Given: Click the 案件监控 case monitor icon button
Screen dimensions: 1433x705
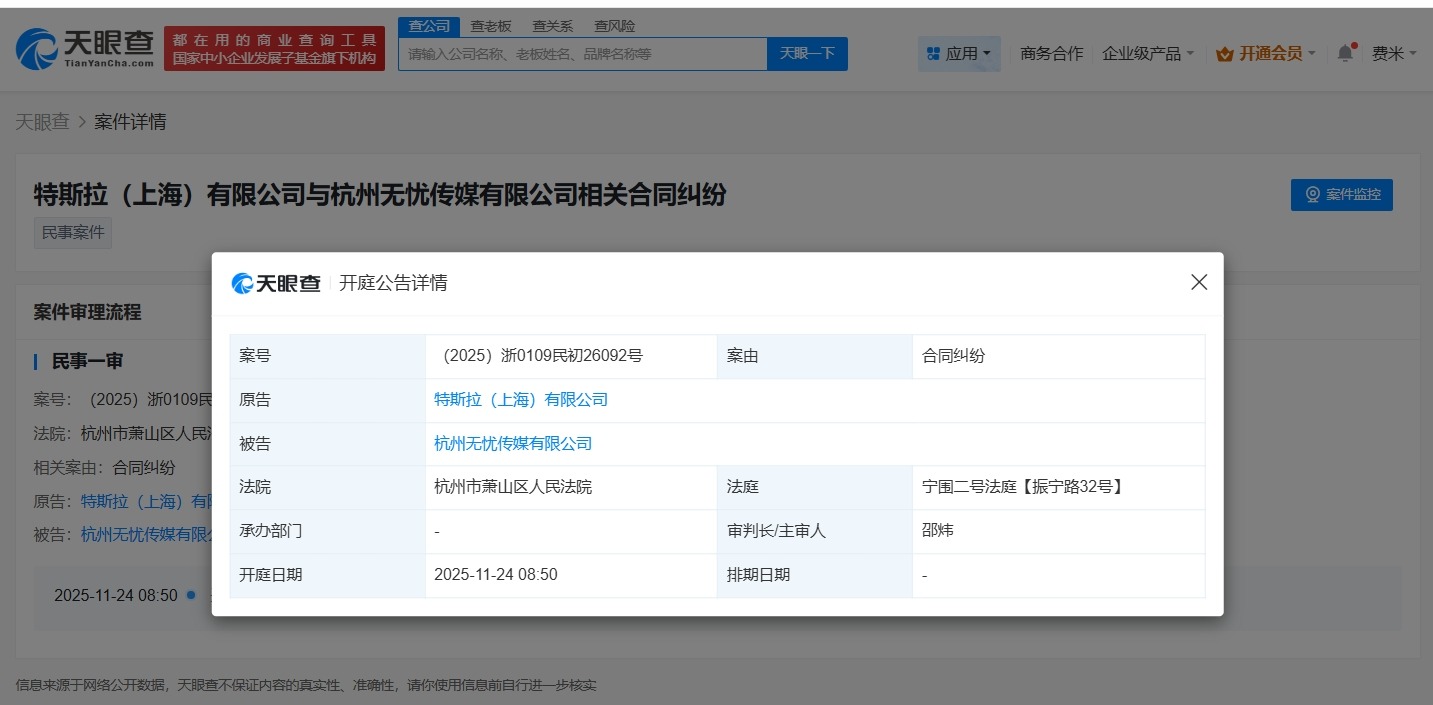Looking at the screenshot, I should (x=1313, y=195).
